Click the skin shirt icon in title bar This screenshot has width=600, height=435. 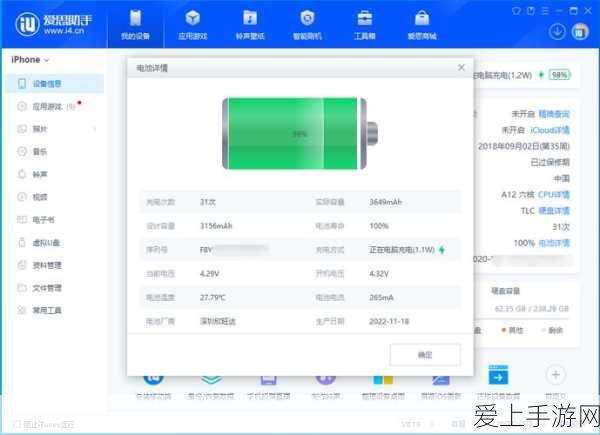[x=516, y=11]
